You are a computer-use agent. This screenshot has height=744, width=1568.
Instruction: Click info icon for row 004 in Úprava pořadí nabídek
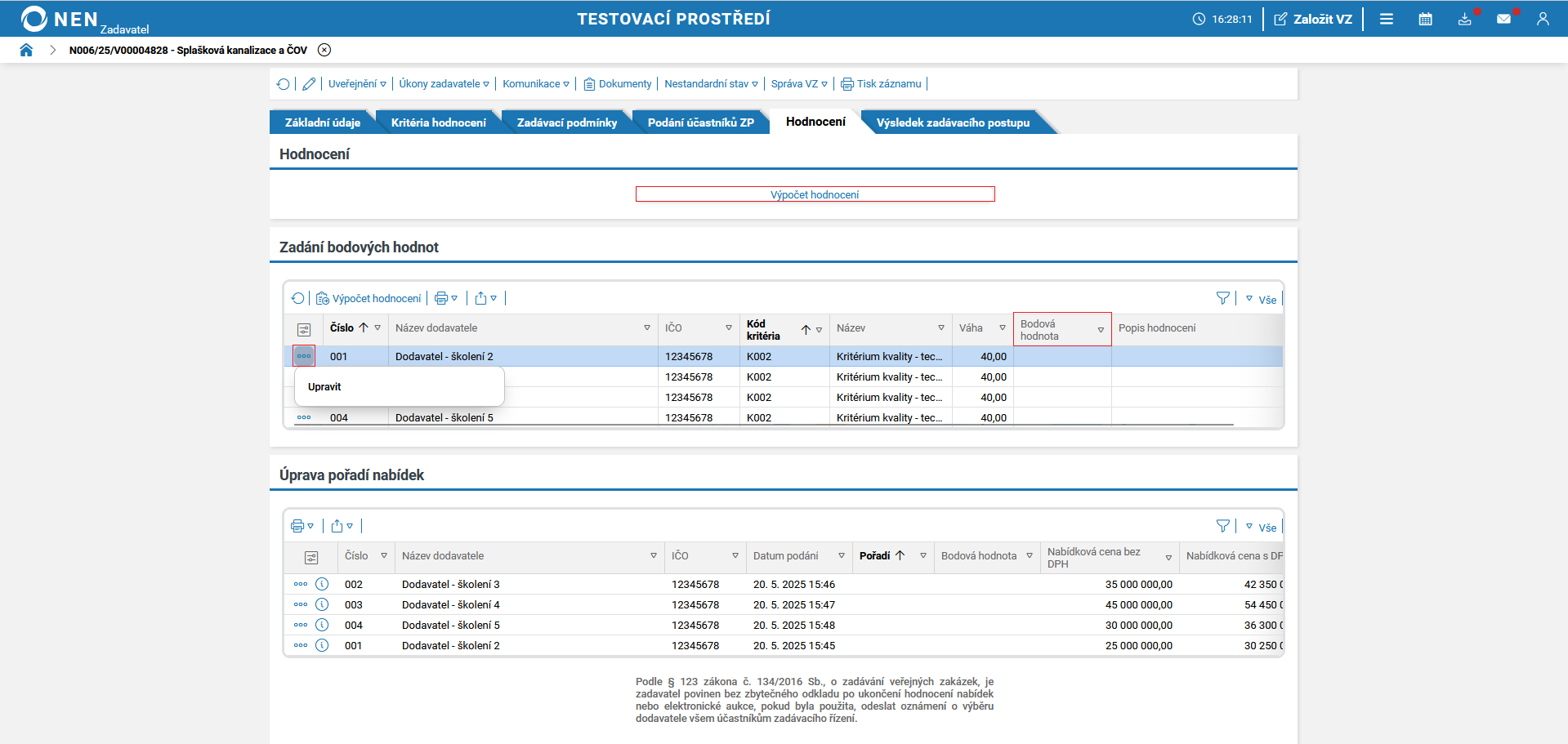[x=322, y=625]
